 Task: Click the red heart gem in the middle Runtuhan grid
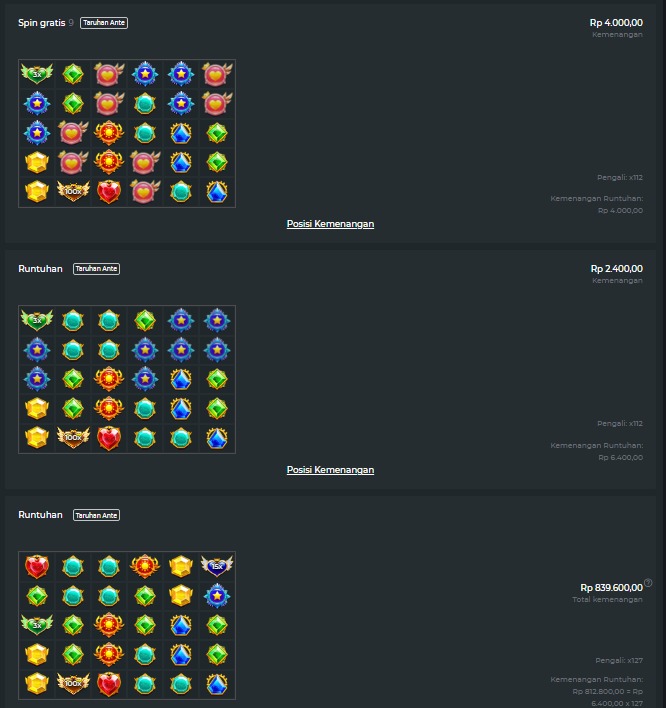click(109, 438)
